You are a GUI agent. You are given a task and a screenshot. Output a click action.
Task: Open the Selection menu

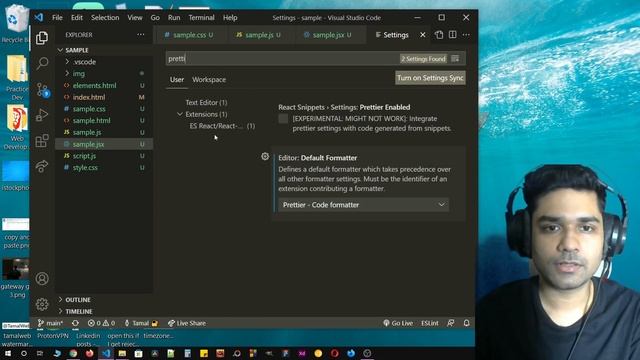click(105, 18)
